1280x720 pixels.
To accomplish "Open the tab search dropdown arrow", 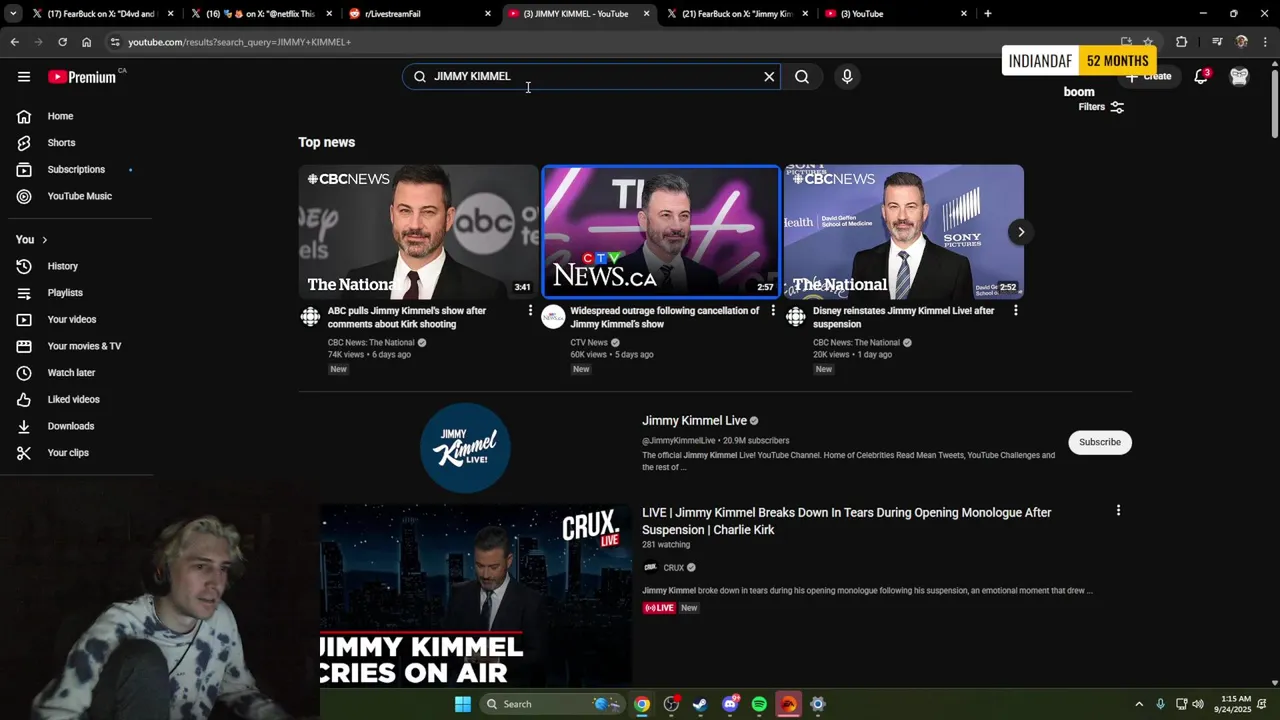I will coord(13,14).
